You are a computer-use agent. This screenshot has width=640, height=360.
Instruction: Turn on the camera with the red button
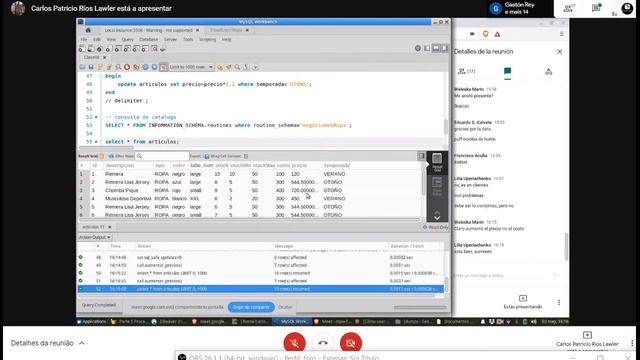351,343
